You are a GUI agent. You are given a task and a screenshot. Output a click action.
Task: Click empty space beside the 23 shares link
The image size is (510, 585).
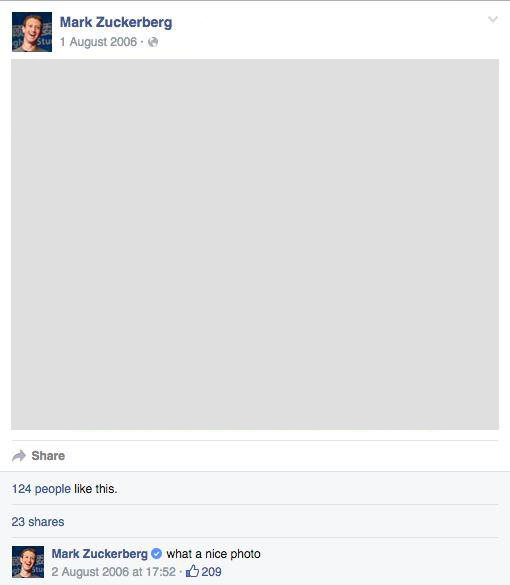point(280,522)
